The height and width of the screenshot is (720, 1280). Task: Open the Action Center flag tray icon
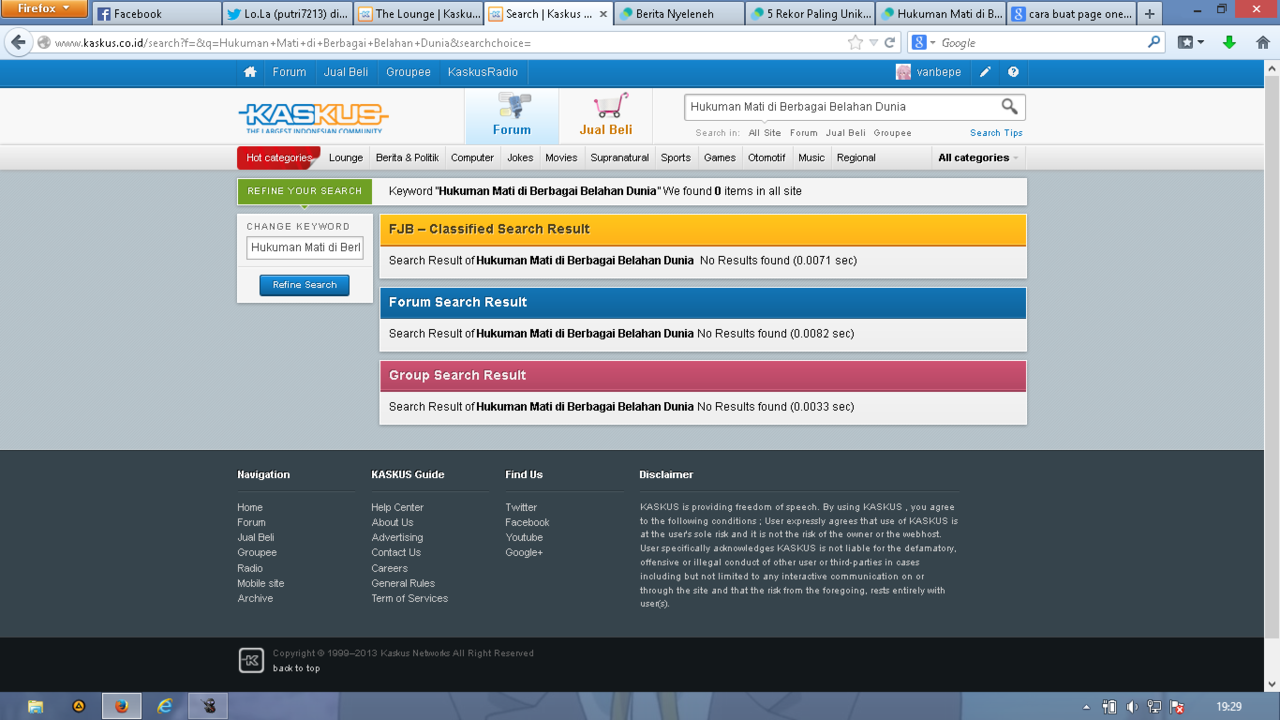click(x=1177, y=707)
